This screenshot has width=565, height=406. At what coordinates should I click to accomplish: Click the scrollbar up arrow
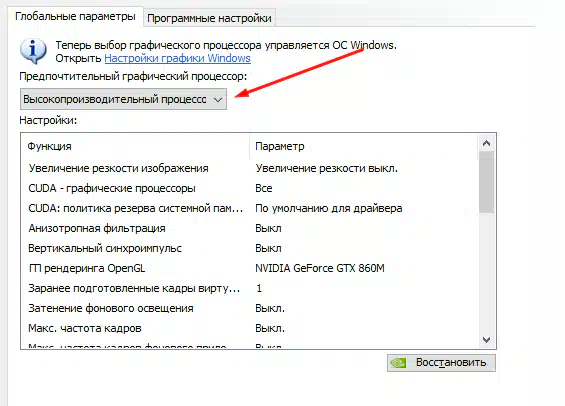pos(486,143)
